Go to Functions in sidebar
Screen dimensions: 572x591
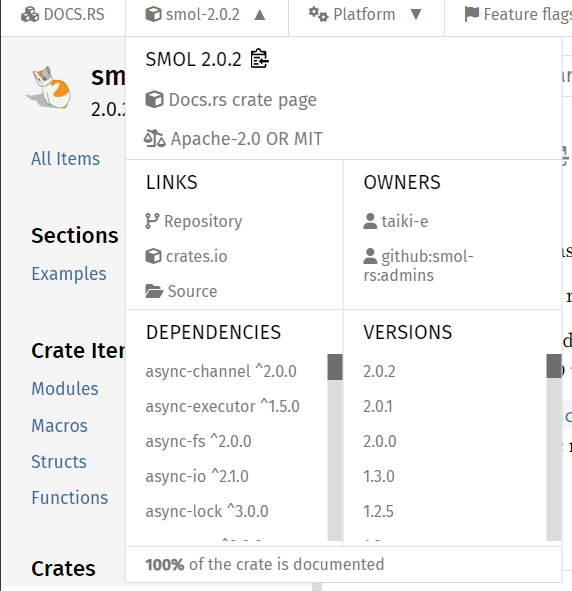pos(70,498)
